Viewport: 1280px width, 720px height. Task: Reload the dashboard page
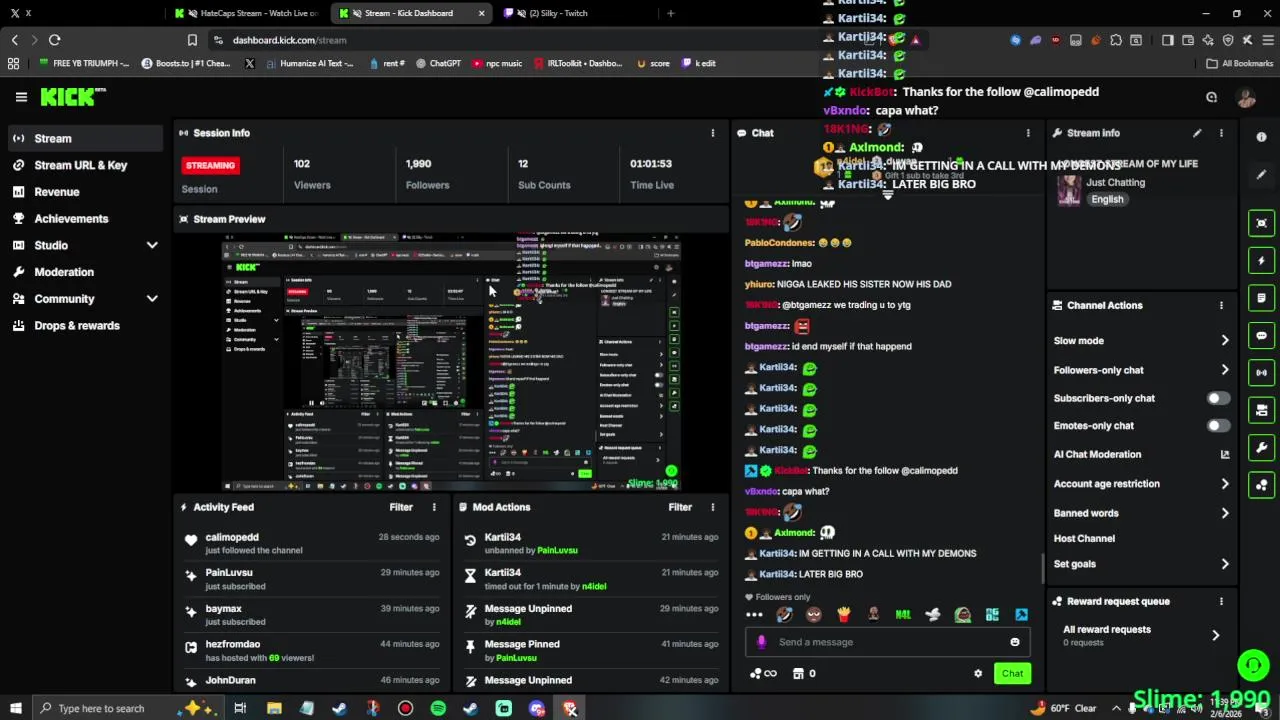pyautogui.click(x=55, y=40)
